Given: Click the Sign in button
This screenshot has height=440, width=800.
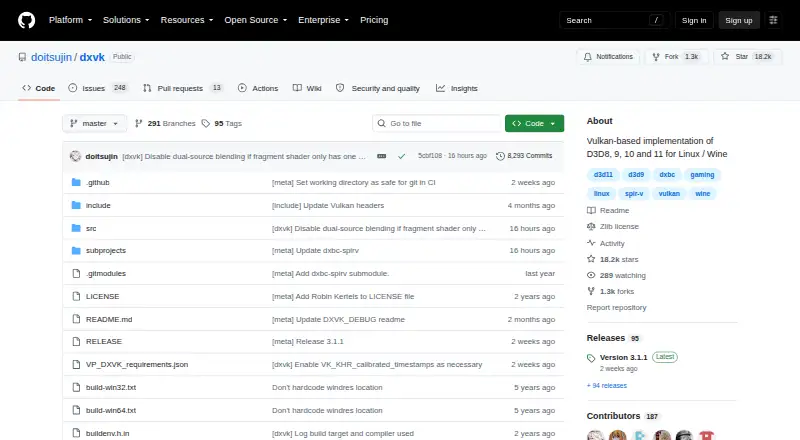Looking at the screenshot, I should pos(694,20).
